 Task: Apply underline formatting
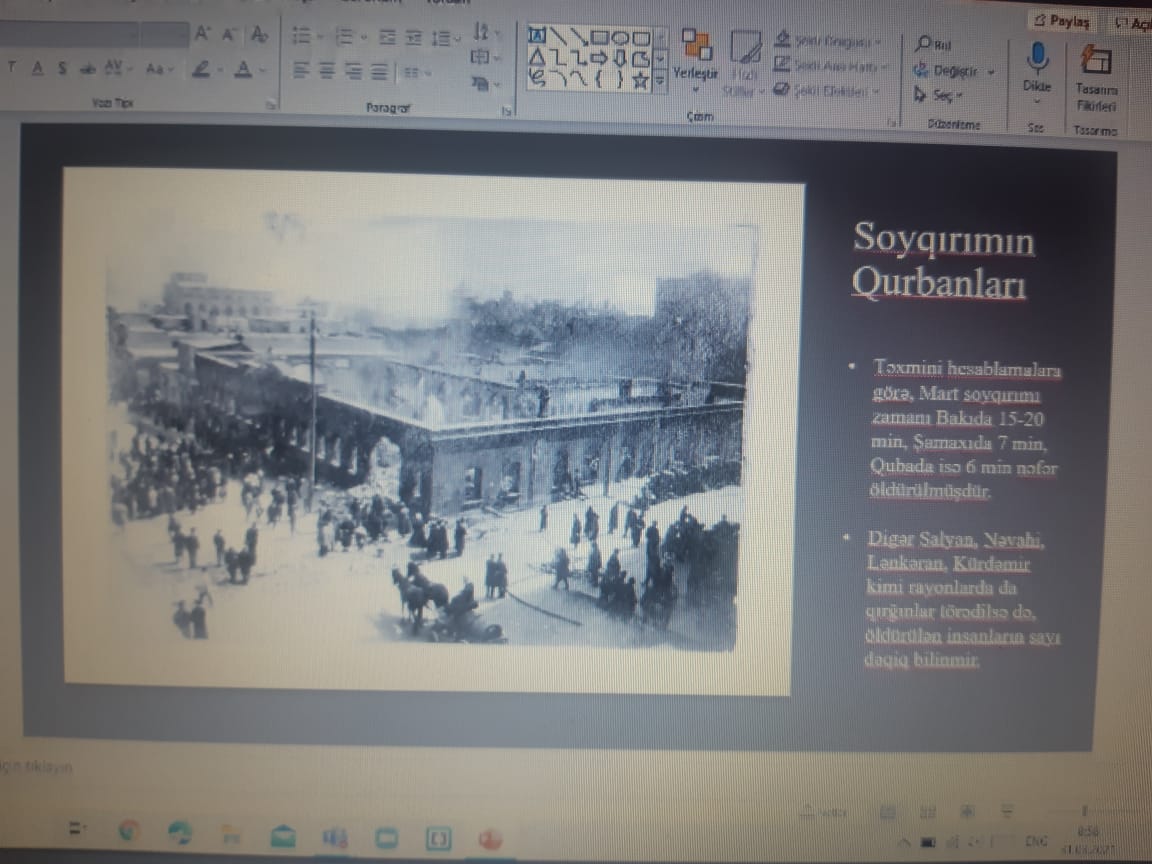click(37, 68)
